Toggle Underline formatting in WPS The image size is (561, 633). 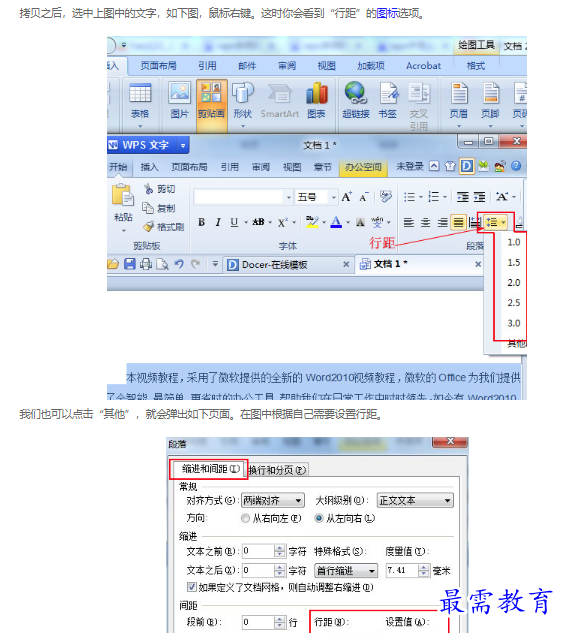point(234,222)
